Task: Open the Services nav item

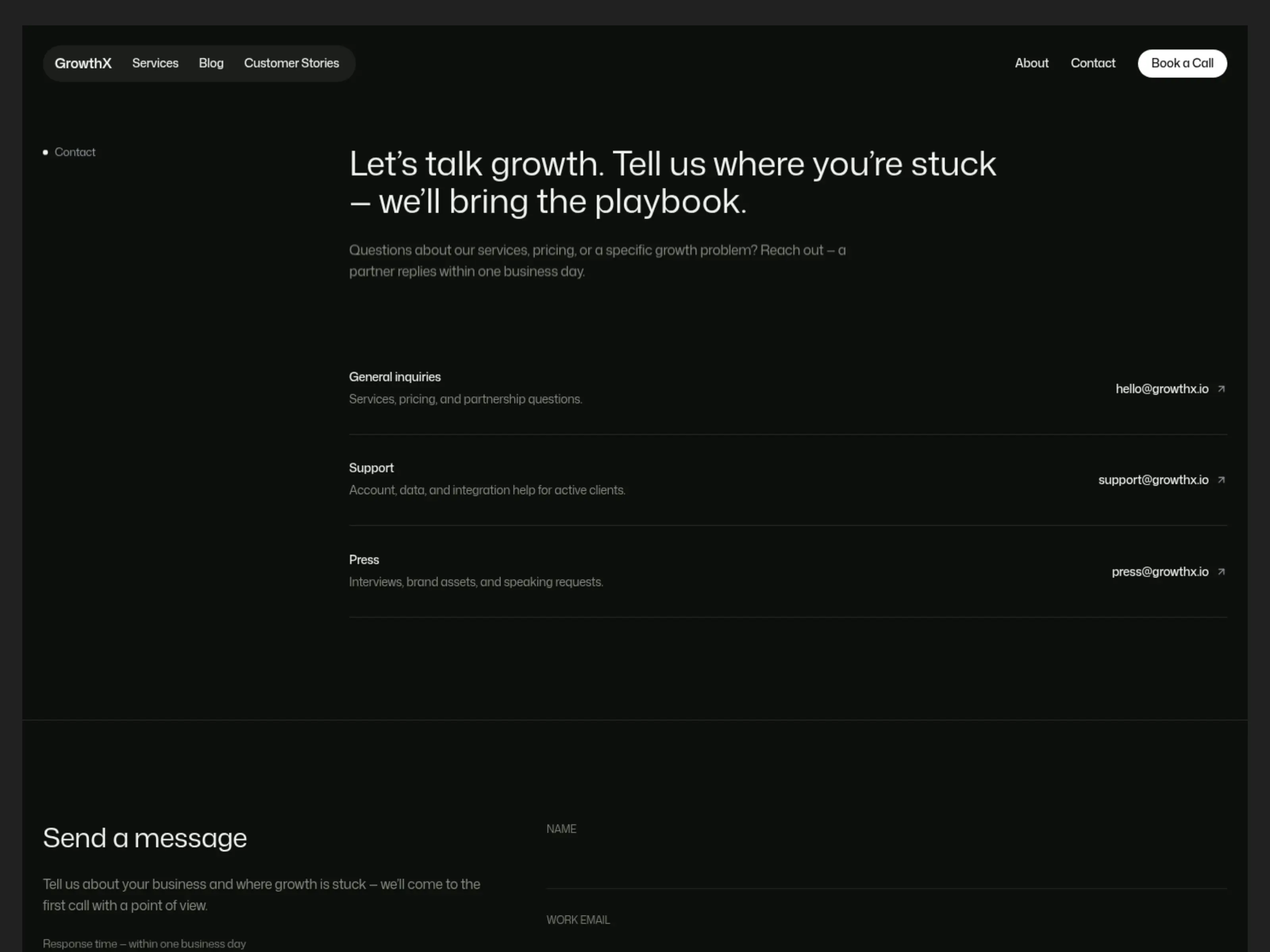Action: (155, 63)
